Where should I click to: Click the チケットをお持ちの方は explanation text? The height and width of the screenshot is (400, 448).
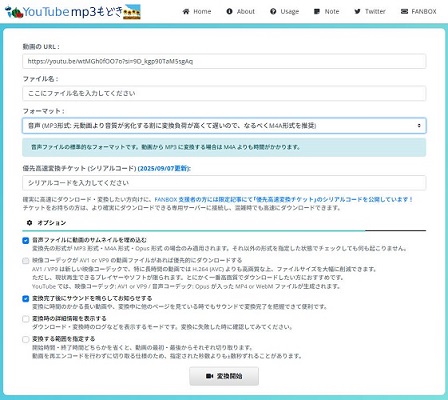[x=181, y=208]
